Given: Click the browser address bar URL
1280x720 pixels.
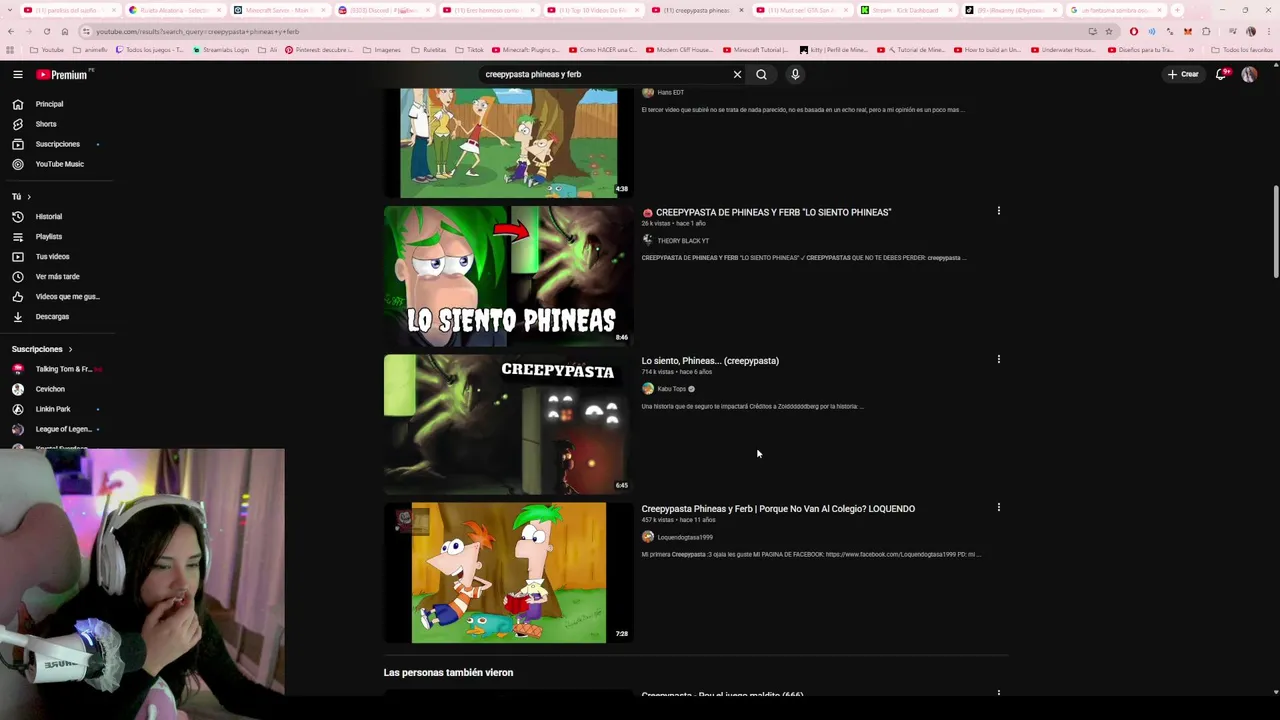Looking at the screenshot, I should tap(197, 31).
